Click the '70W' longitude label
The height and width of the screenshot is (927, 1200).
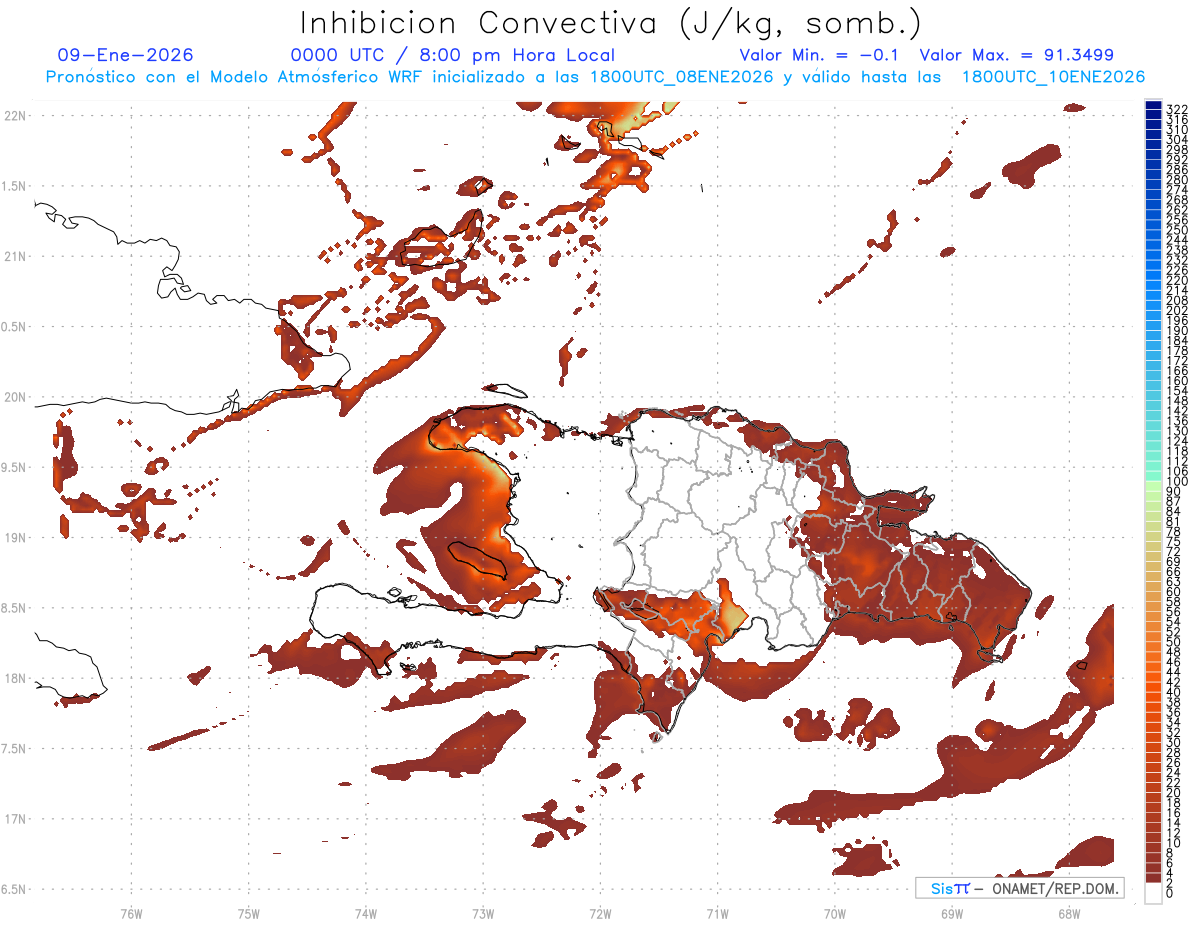[835, 913]
